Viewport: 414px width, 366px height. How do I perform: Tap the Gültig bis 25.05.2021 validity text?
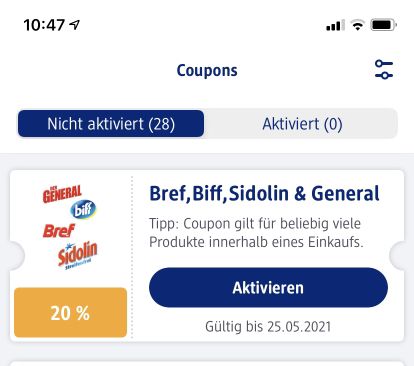(x=268, y=327)
